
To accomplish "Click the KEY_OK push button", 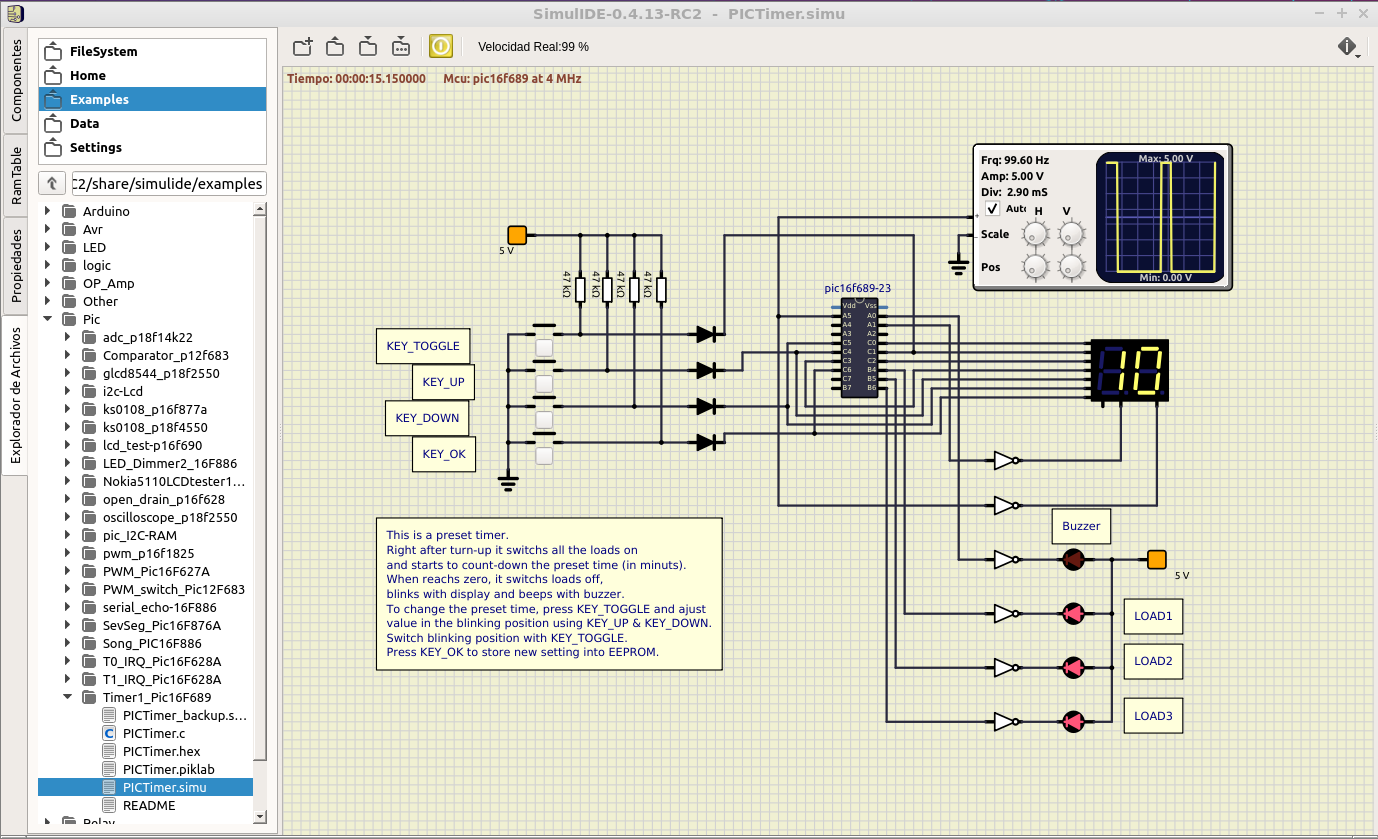I will tap(545, 456).
